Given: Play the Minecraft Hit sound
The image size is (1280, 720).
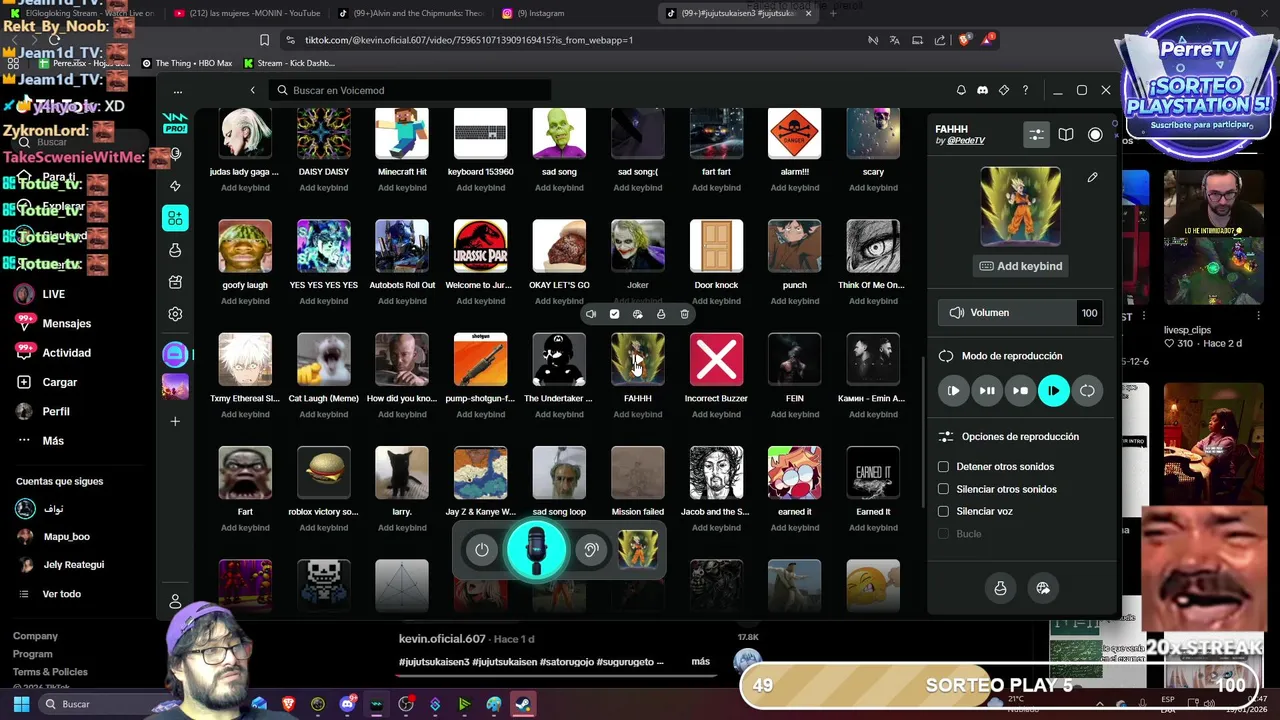Looking at the screenshot, I should tap(402, 133).
